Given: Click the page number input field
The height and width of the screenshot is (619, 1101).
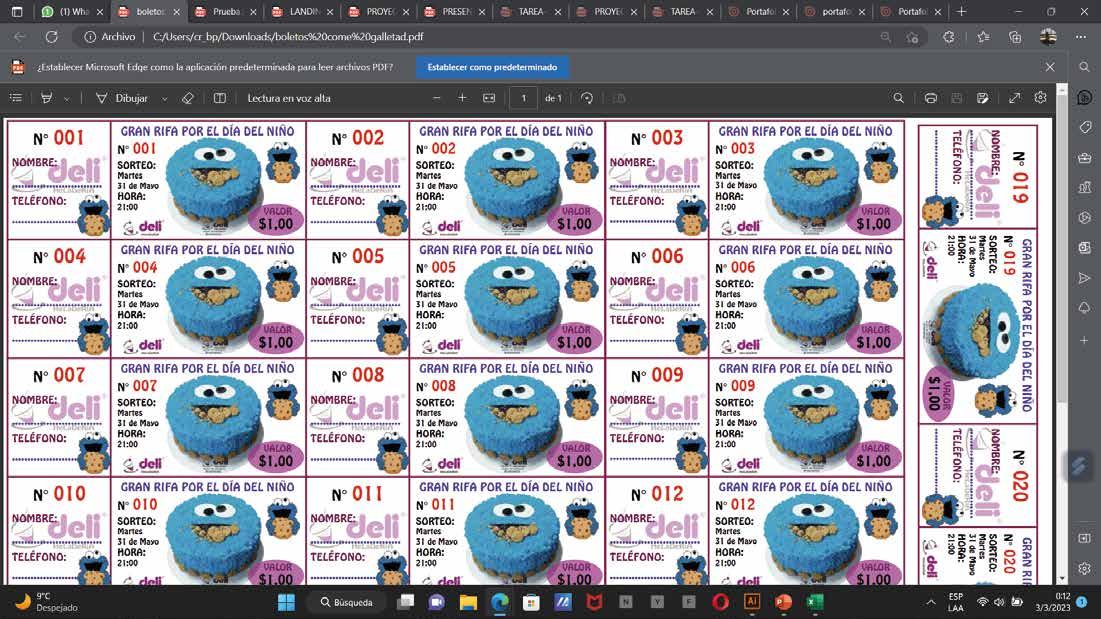Looking at the screenshot, I should tap(523, 98).
